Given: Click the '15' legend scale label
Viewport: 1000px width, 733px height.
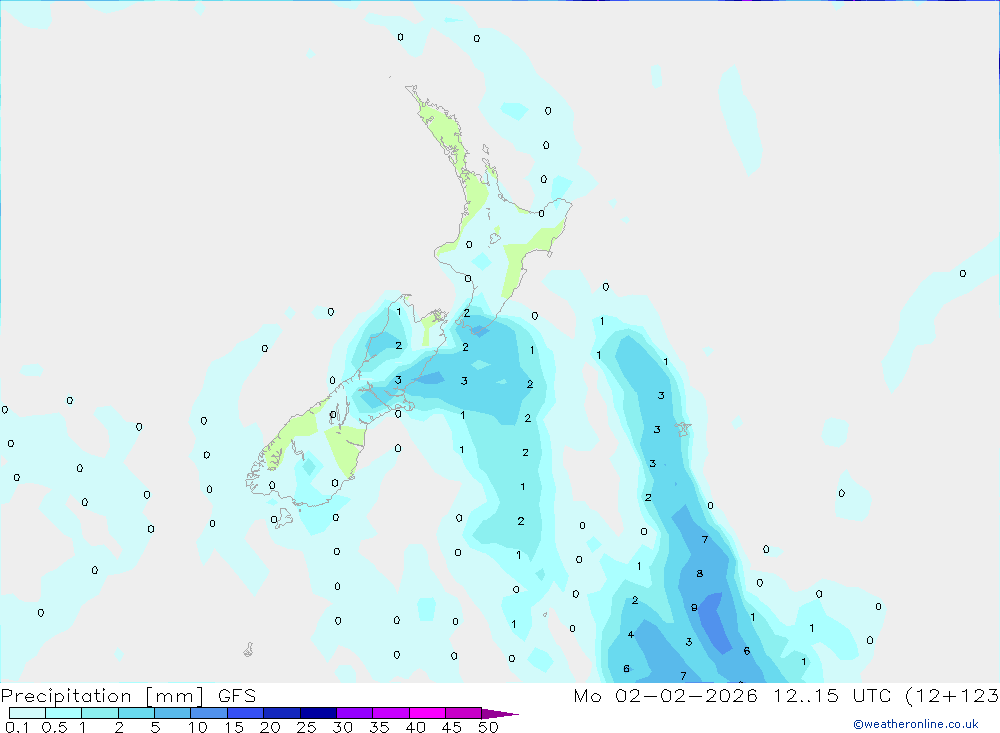Looking at the screenshot, I should click(x=233, y=727).
